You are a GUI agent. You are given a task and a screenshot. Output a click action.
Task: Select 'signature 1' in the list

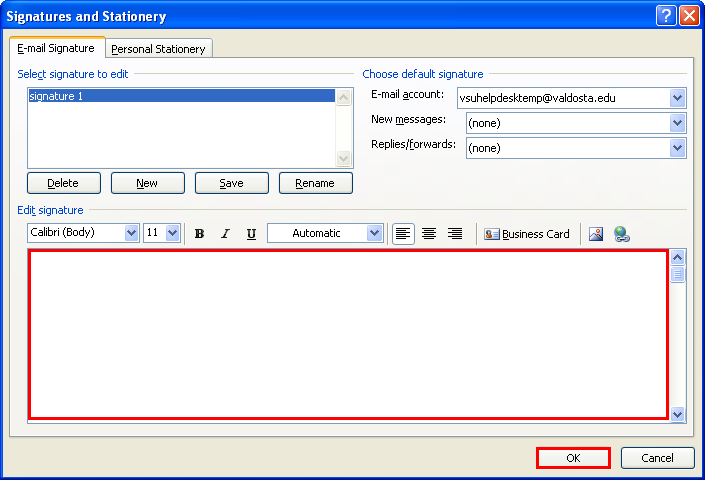pyautogui.click(x=182, y=96)
